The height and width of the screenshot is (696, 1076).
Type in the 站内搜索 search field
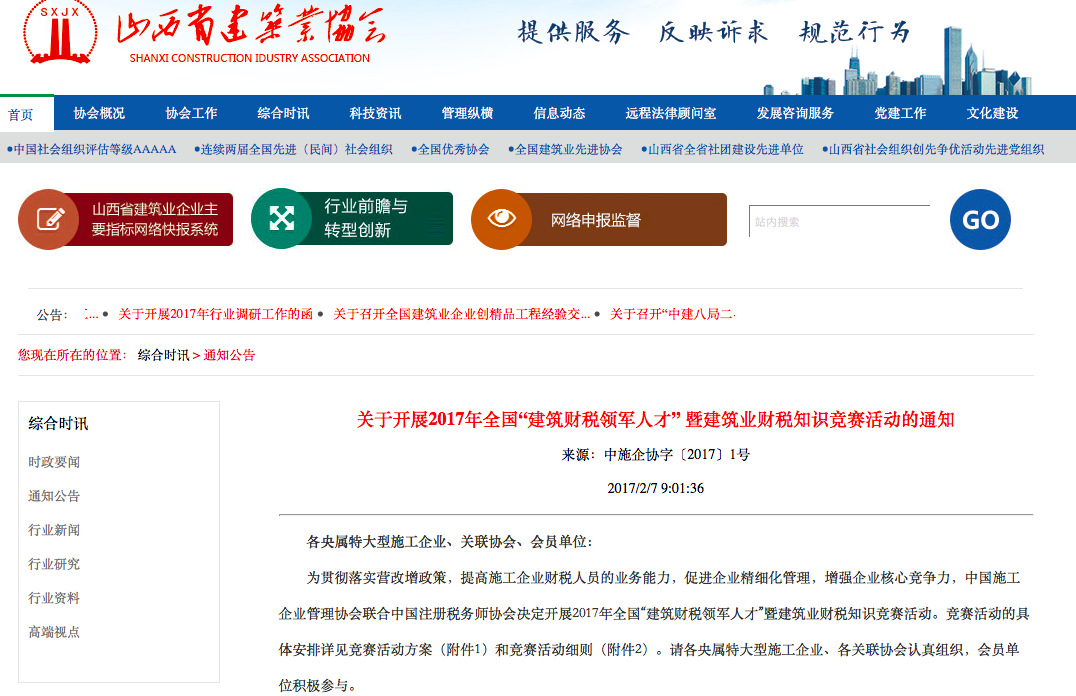(838, 221)
